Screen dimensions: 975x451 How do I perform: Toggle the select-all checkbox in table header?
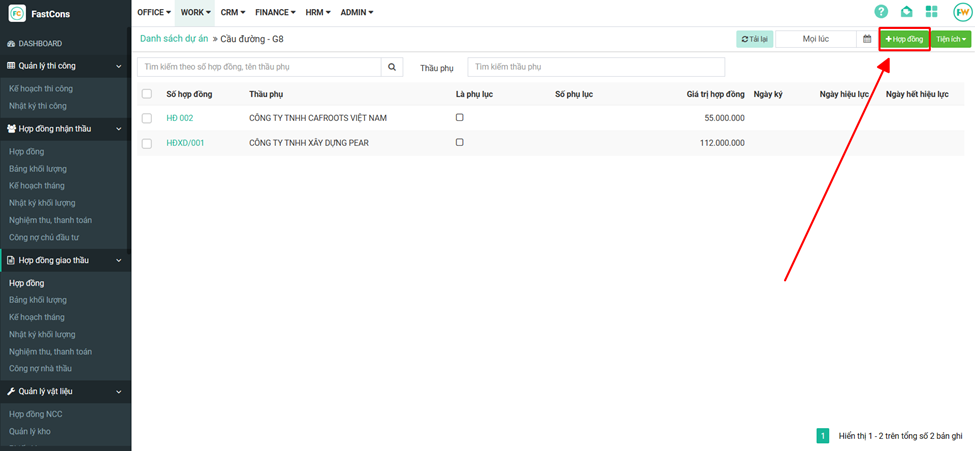tap(147, 94)
